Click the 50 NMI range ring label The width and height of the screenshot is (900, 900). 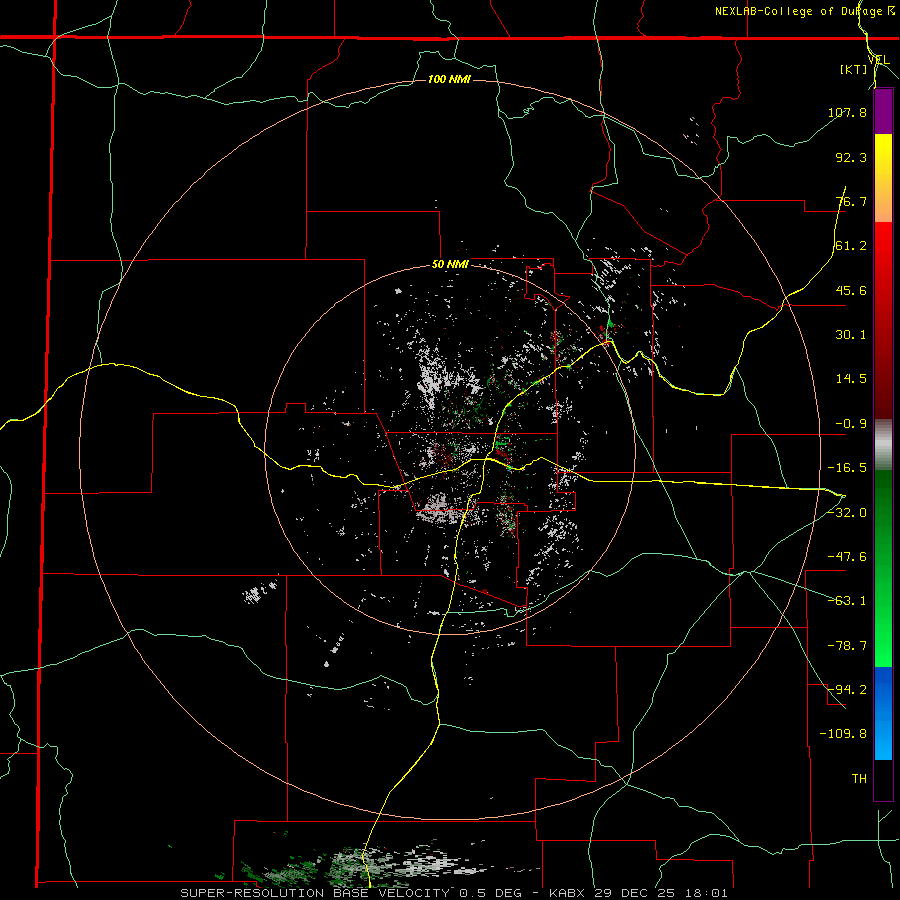point(450,265)
